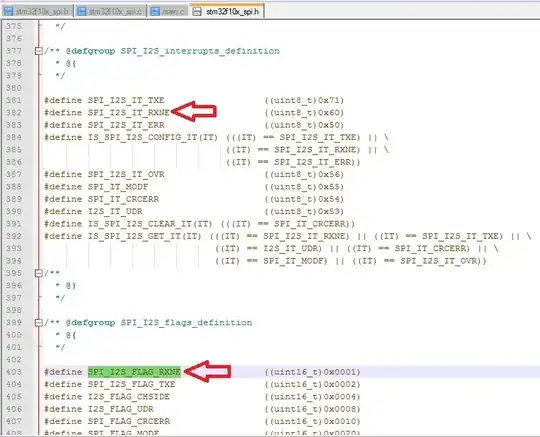Open the stm32f10x_spi.c tab
540x437 pixels.
coord(110,11)
